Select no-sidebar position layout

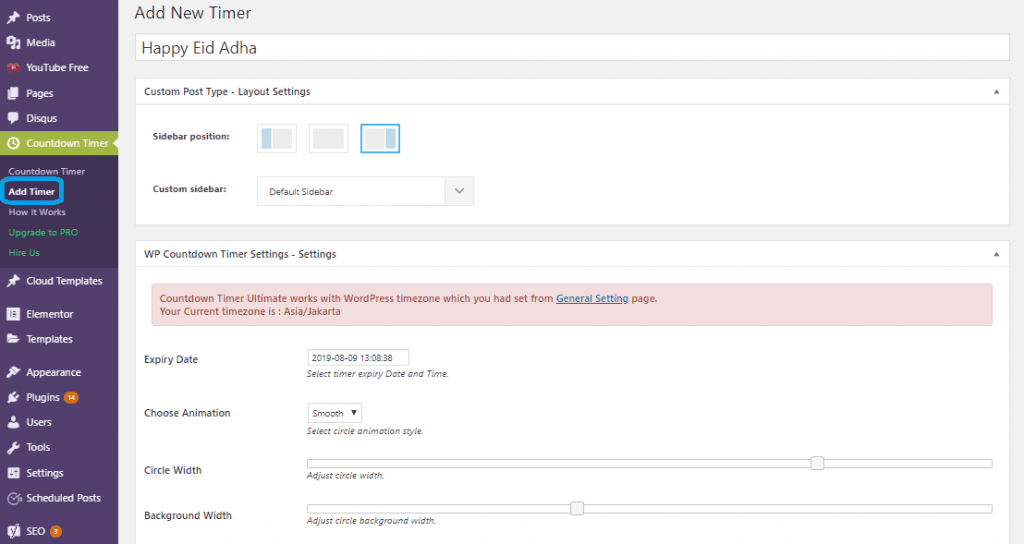[328, 138]
